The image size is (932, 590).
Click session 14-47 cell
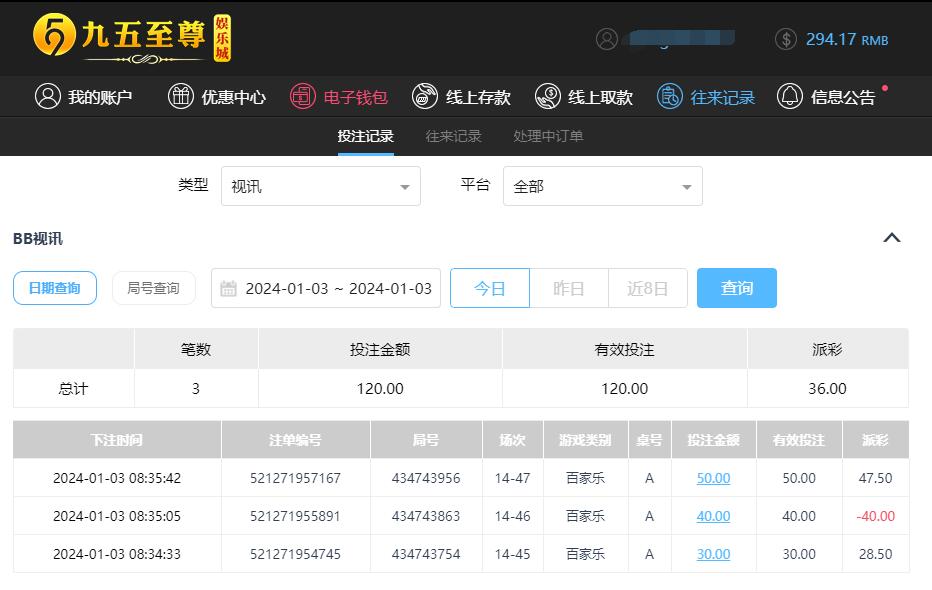[512, 478]
